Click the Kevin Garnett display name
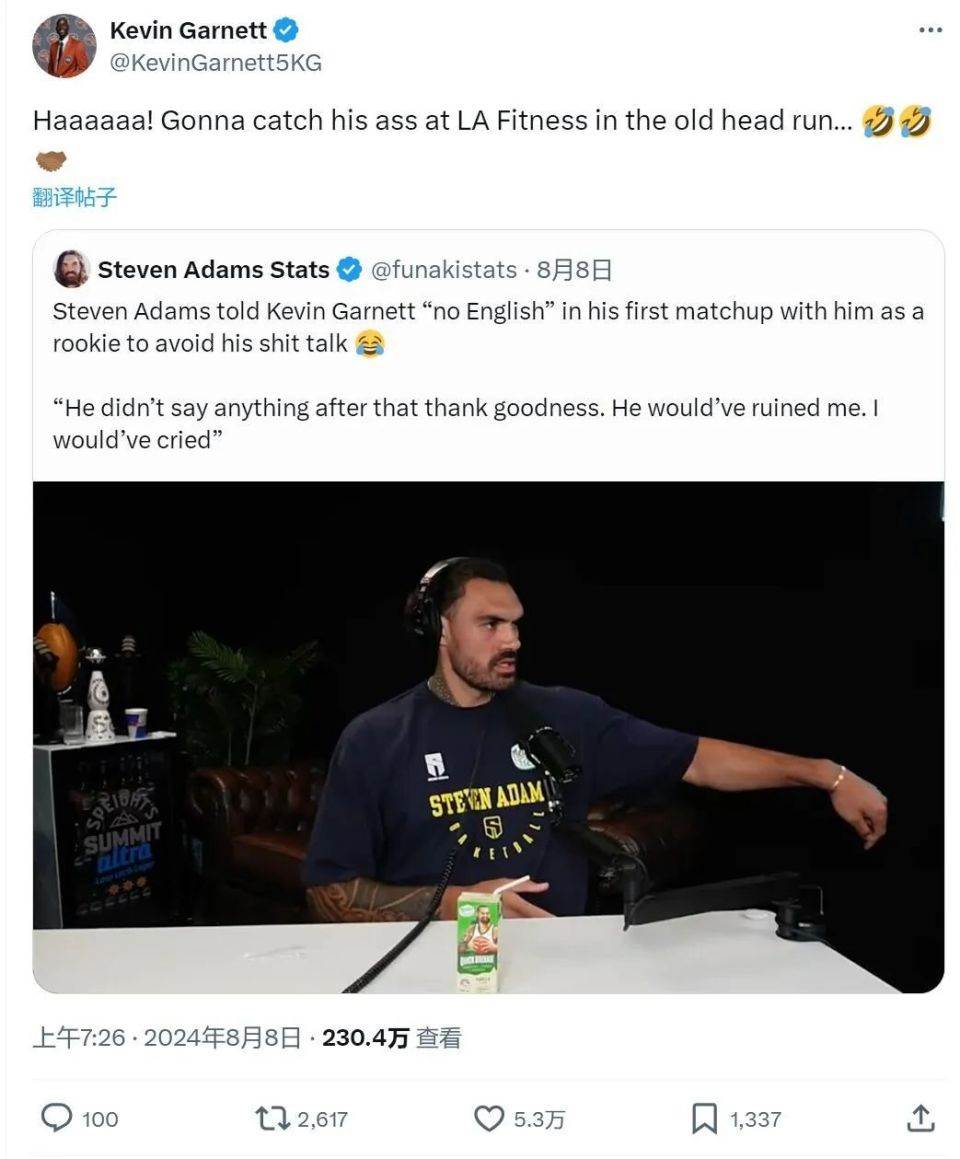 tap(188, 30)
